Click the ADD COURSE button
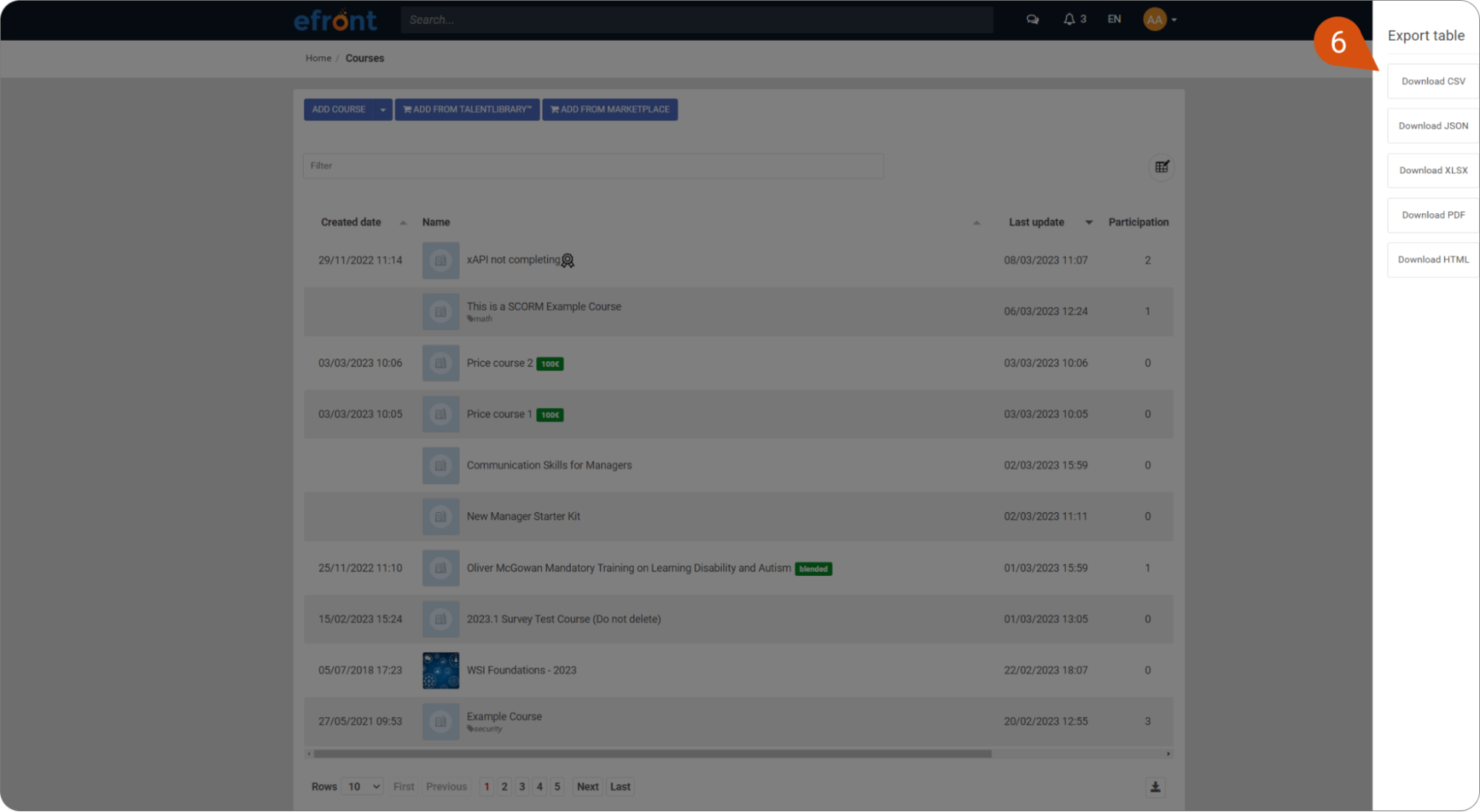1480x812 pixels. 338,110
